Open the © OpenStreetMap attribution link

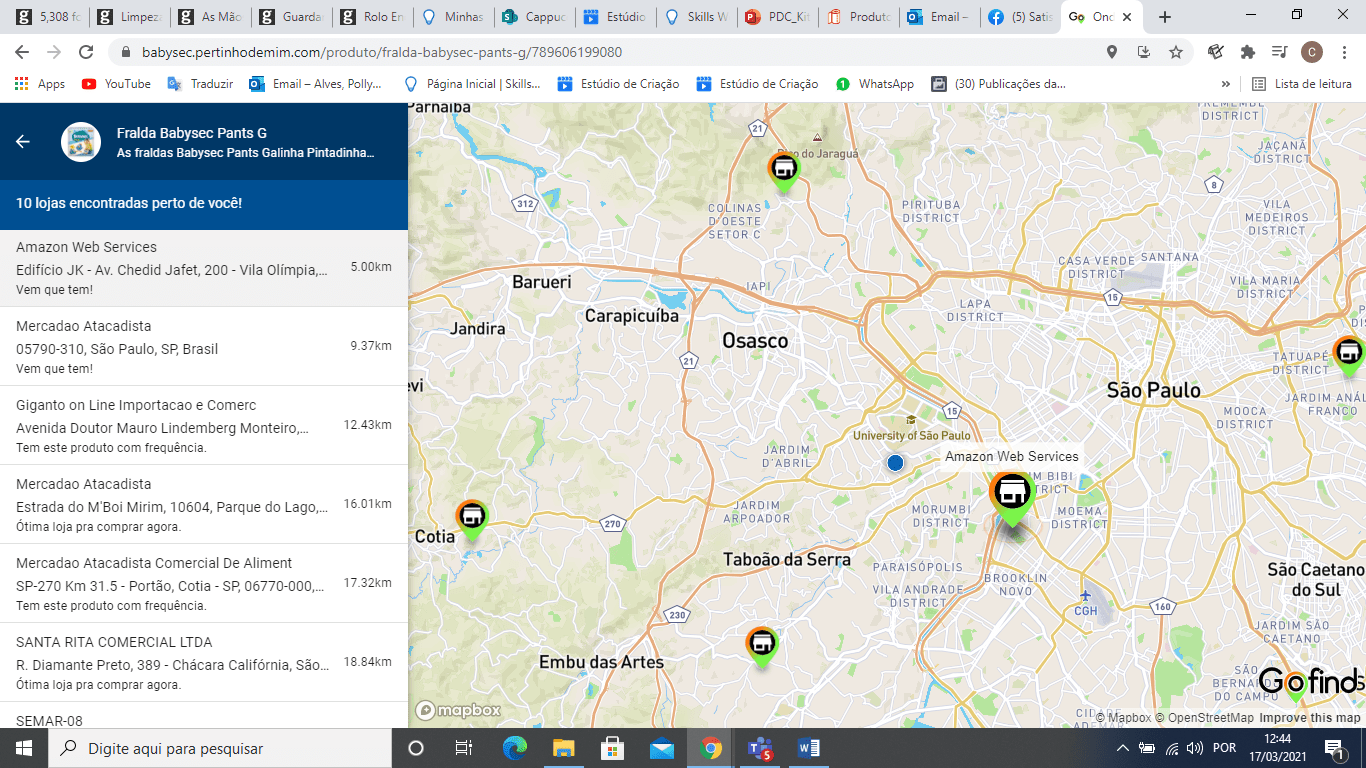pos(1205,718)
